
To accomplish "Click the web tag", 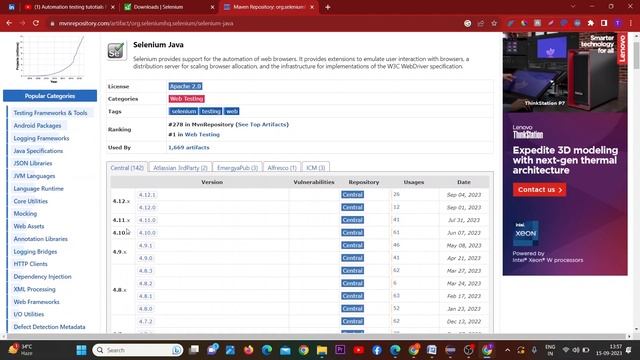I will tap(231, 111).
